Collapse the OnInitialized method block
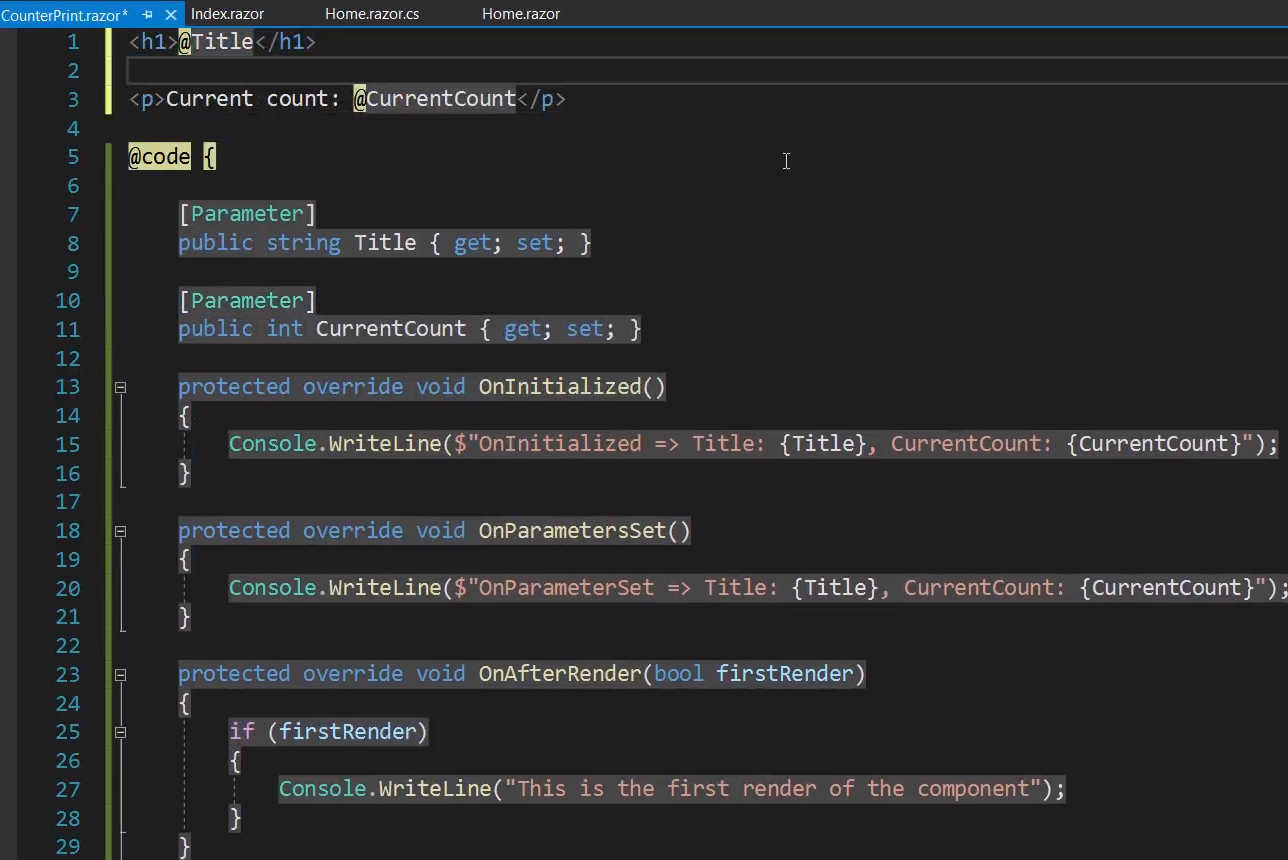This screenshot has height=860, width=1288. [x=120, y=387]
